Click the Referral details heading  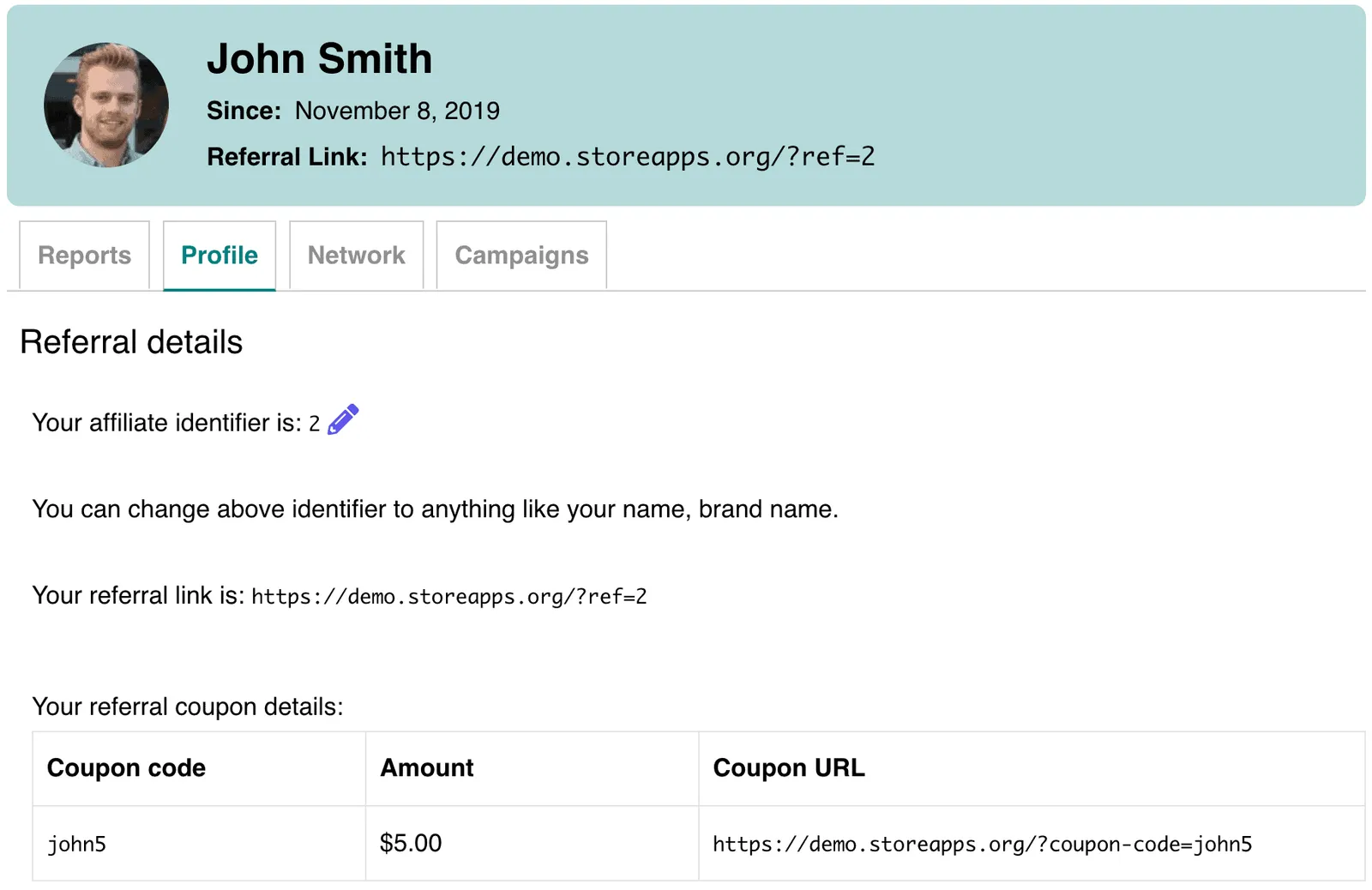click(131, 342)
